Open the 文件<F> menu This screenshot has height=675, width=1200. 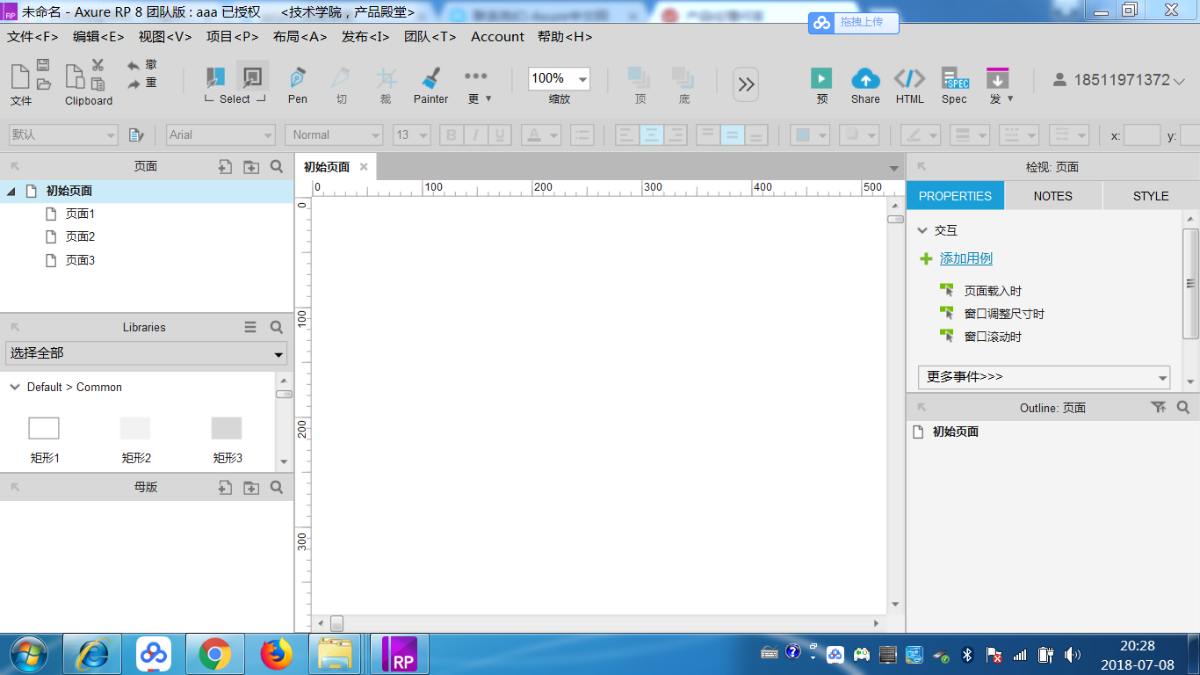(33, 37)
